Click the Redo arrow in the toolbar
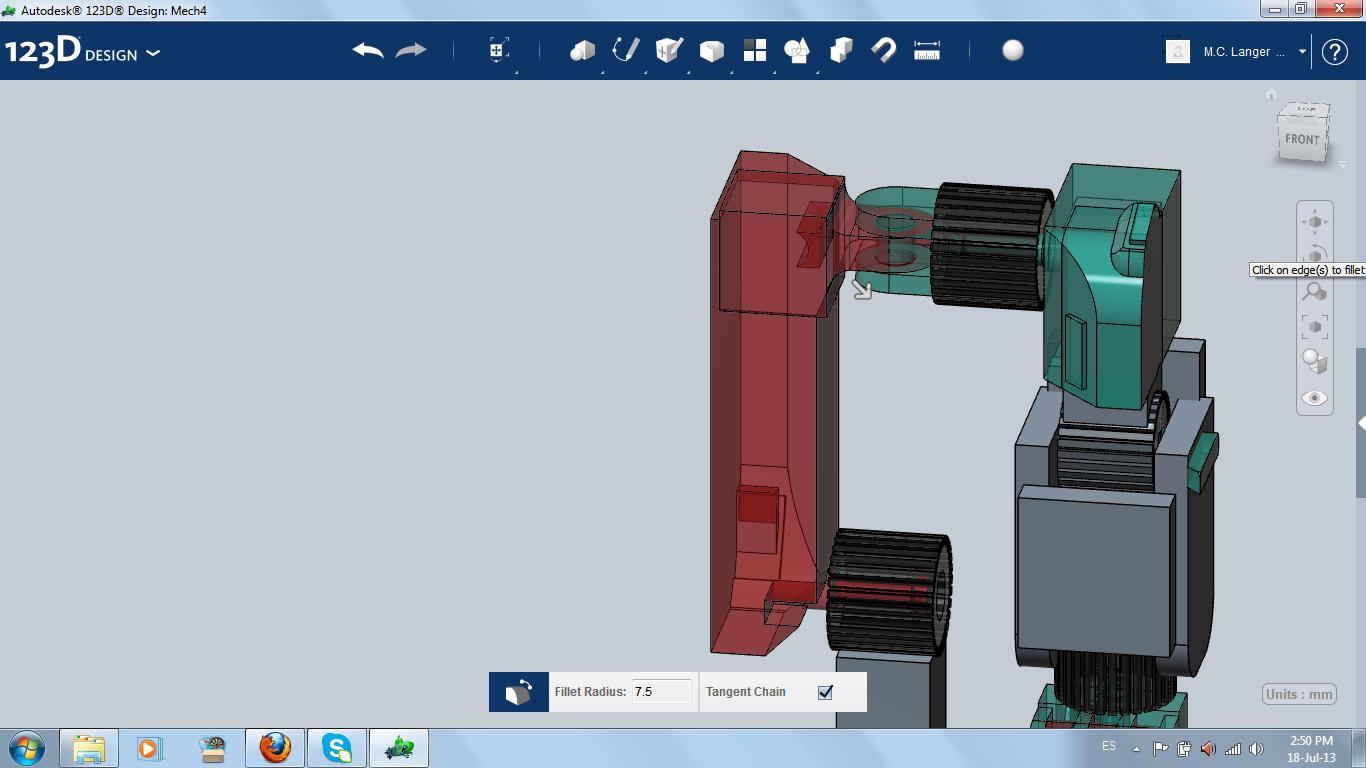1366x768 pixels. (411, 51)
